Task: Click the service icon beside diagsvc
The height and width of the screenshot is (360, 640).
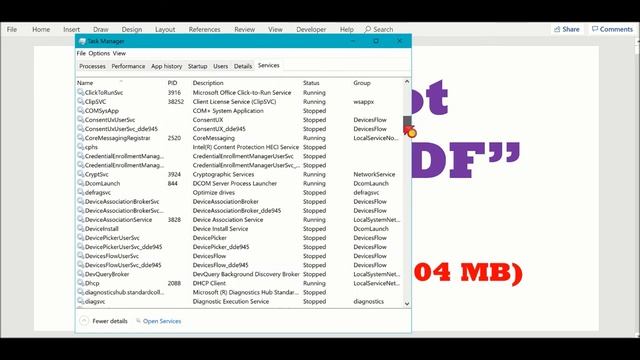Action: pyautogui.click(x=80, y=301)
